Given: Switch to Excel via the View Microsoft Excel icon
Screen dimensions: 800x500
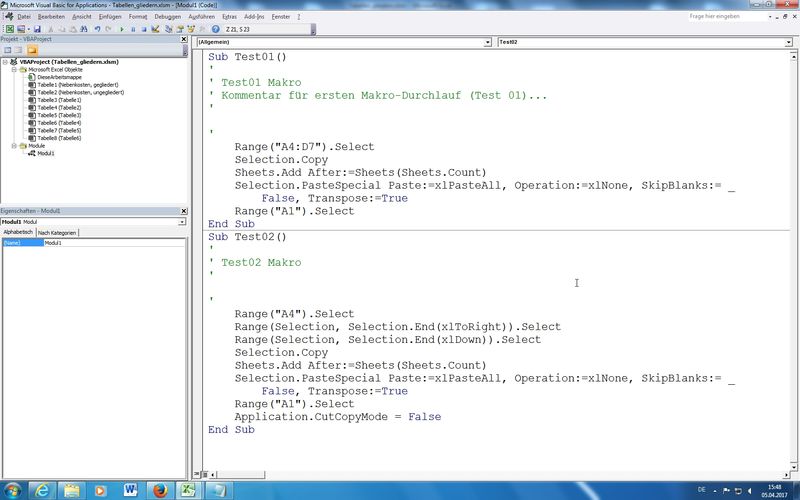Looking at the screenshot, I should click(8, 29).
